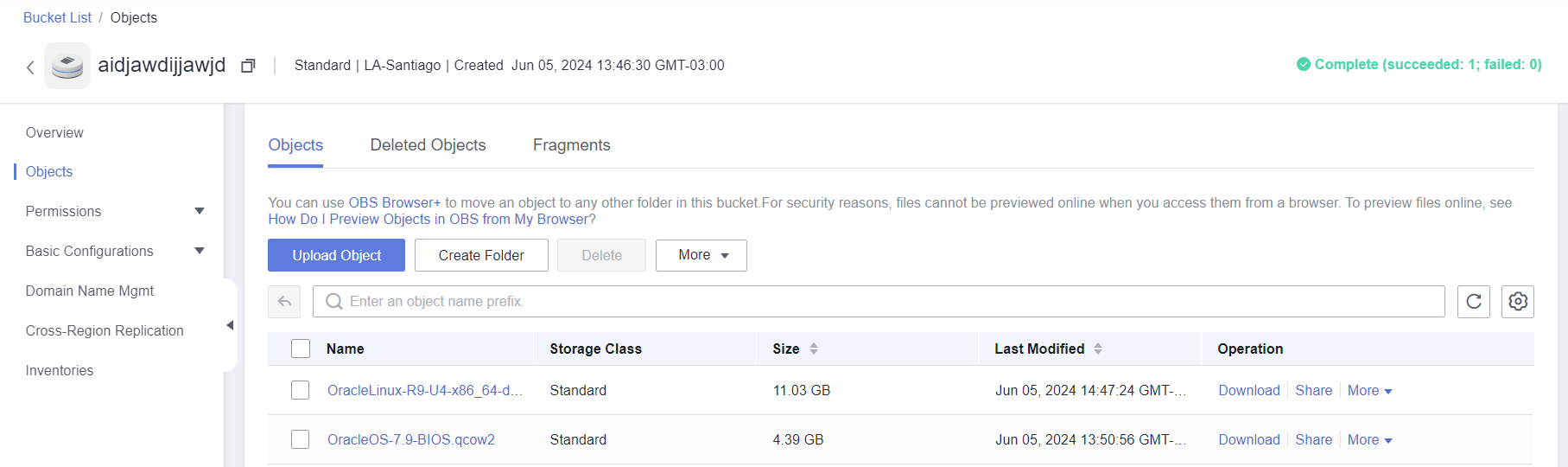Click the bucket icon thumbnail
The image size is (1568, 467).
point(67,66)
